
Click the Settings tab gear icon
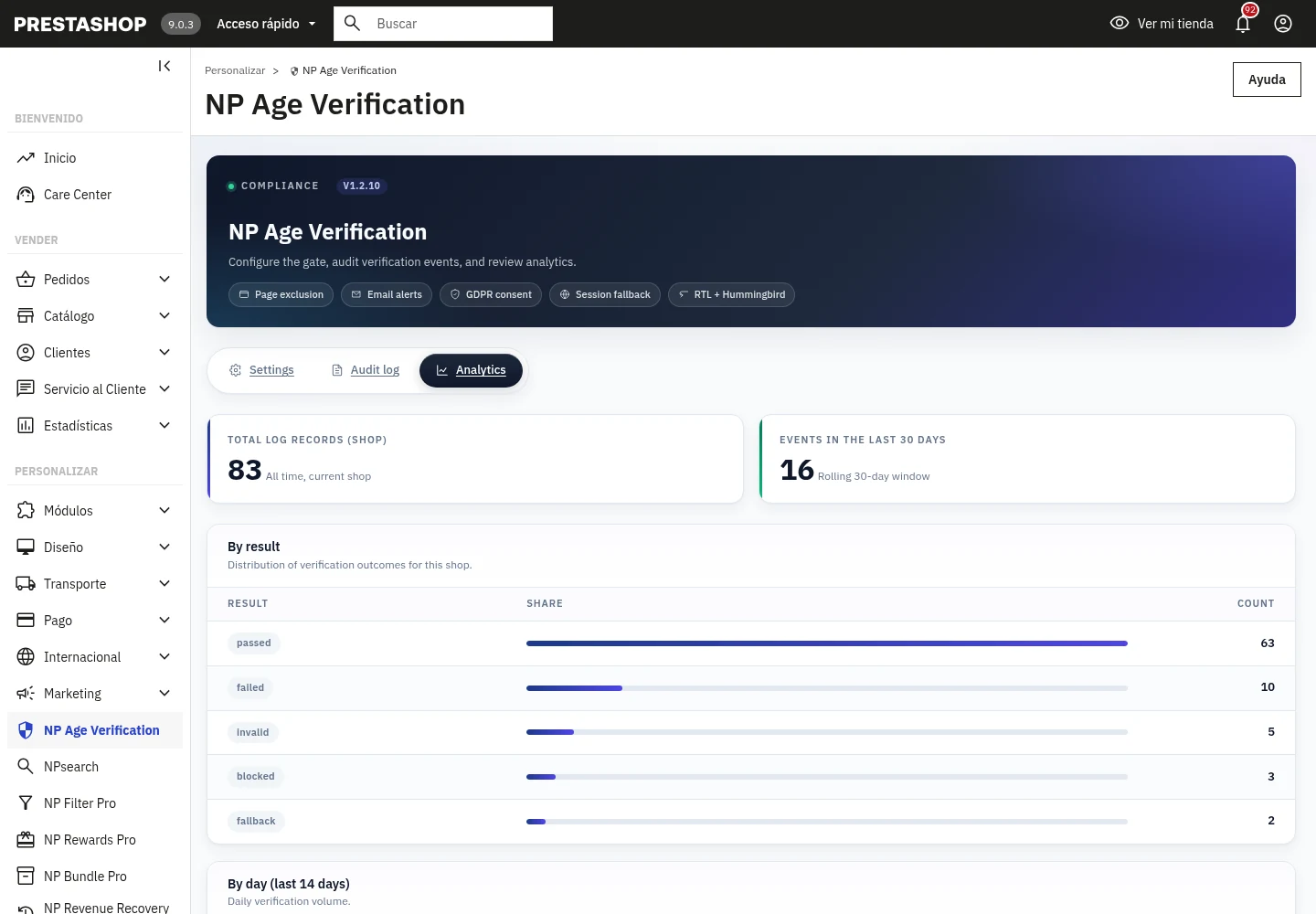(236, 370)
